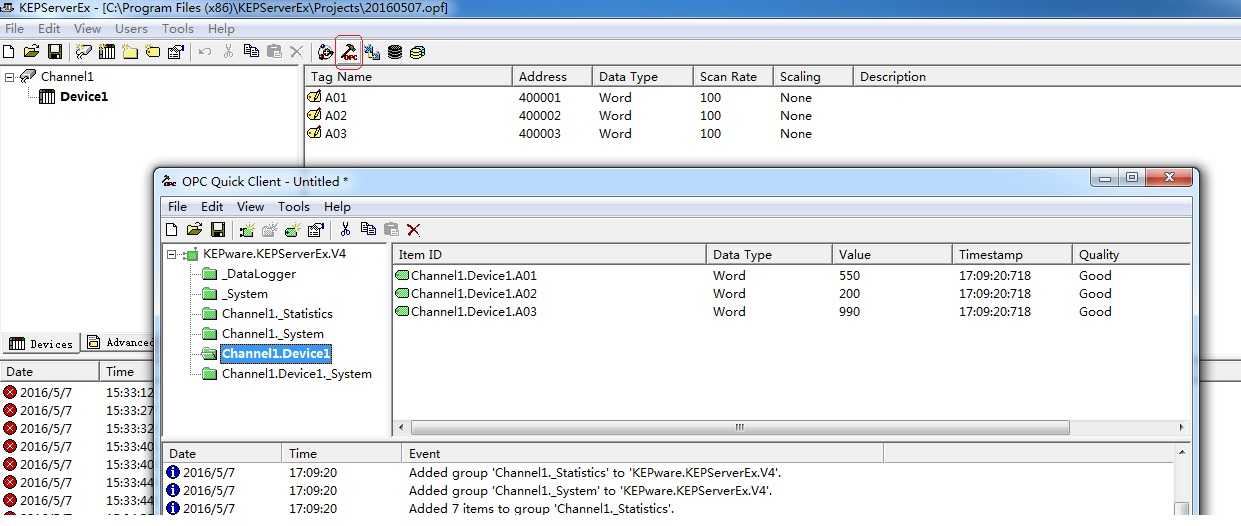
Task: Open Edit menu in OPC Quick Client
Action: pos(212,207)
